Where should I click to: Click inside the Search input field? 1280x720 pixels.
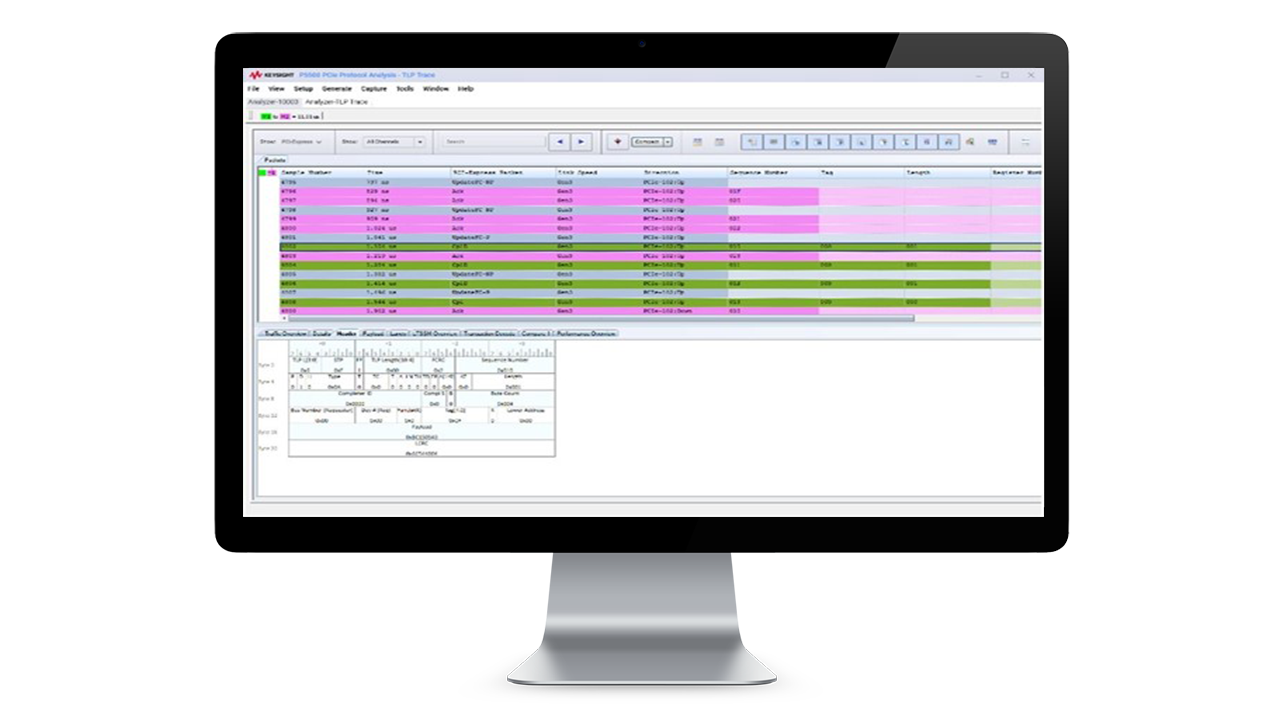pyautogui.click(x=495, y=141)
